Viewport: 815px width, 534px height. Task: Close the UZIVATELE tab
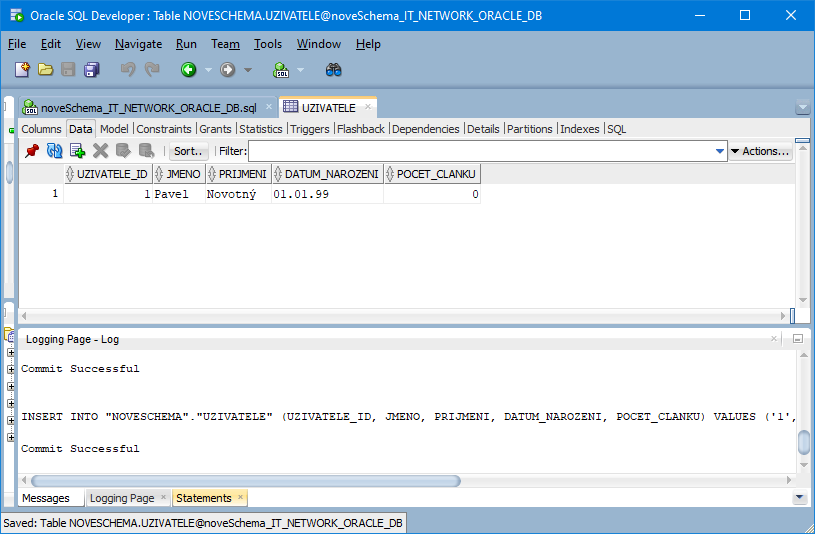point(367,107)
